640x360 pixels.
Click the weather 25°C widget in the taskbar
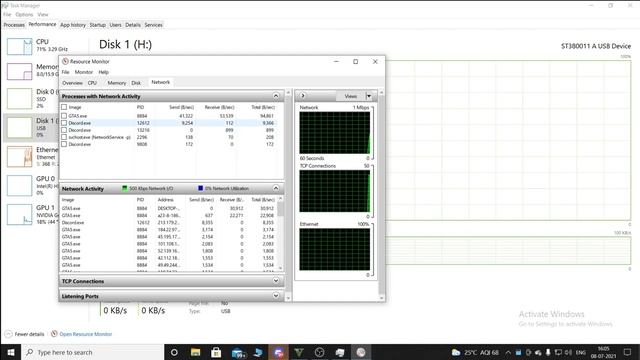(476, 352)
